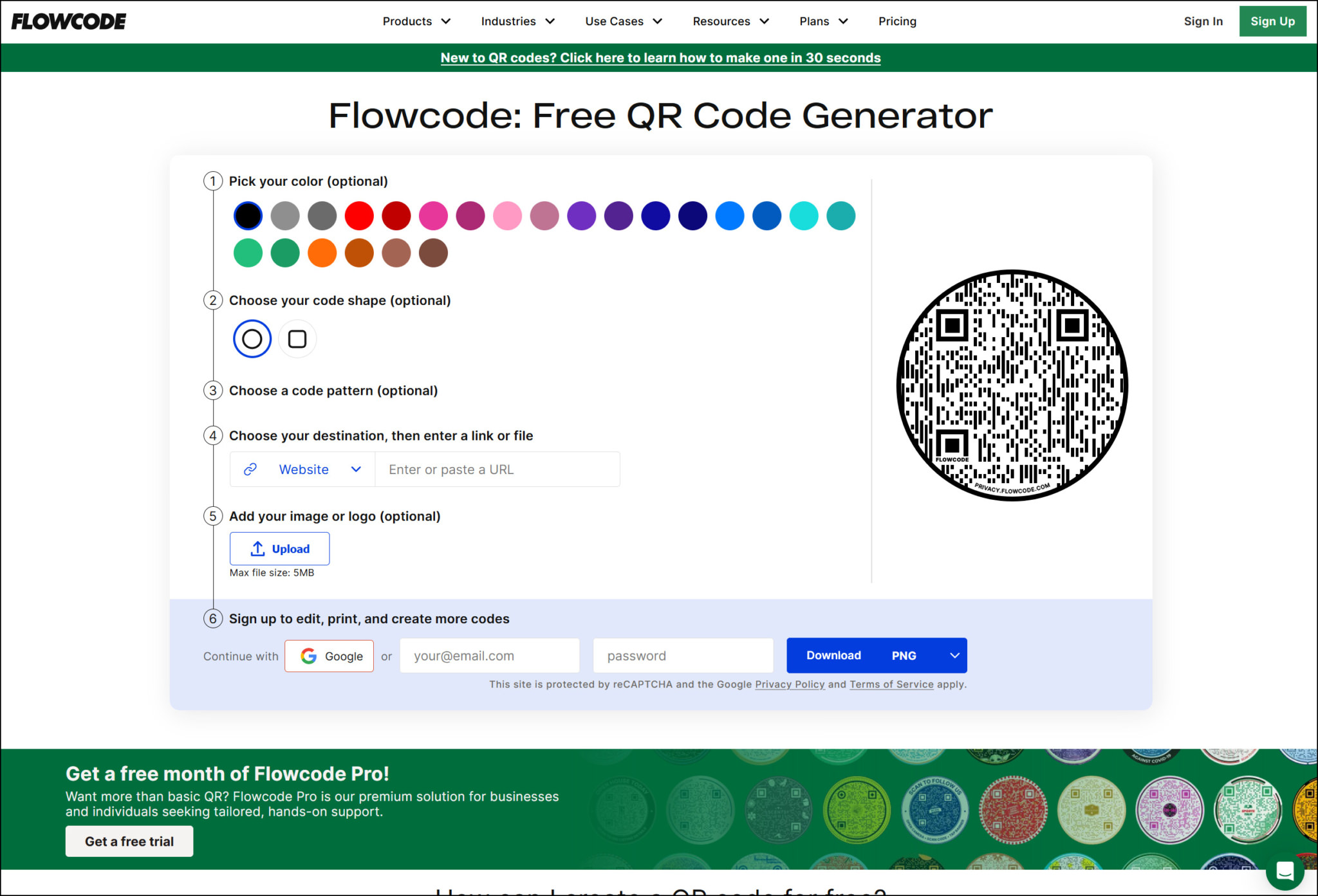Image resolution: width=1318 pixels, height=896 pixels.
Task: Pick the terracotta color swatch
Action: [x=396, y=253]
